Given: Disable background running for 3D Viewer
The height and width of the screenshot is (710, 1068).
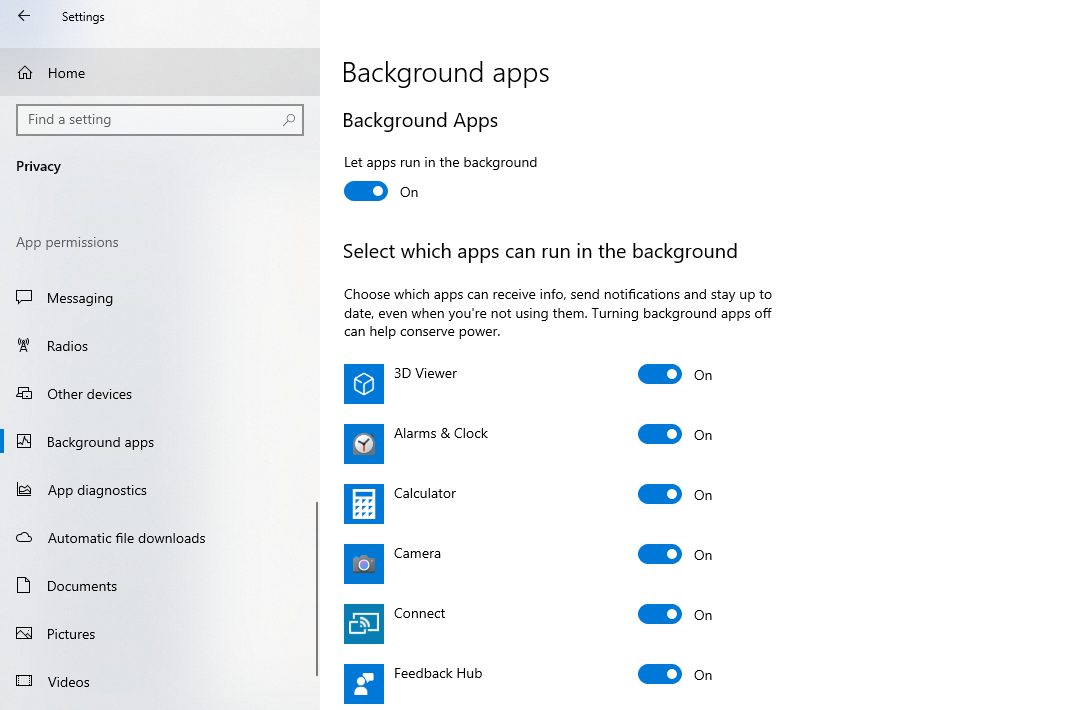Looking at the screenshot, I should [x=660, y=374].
